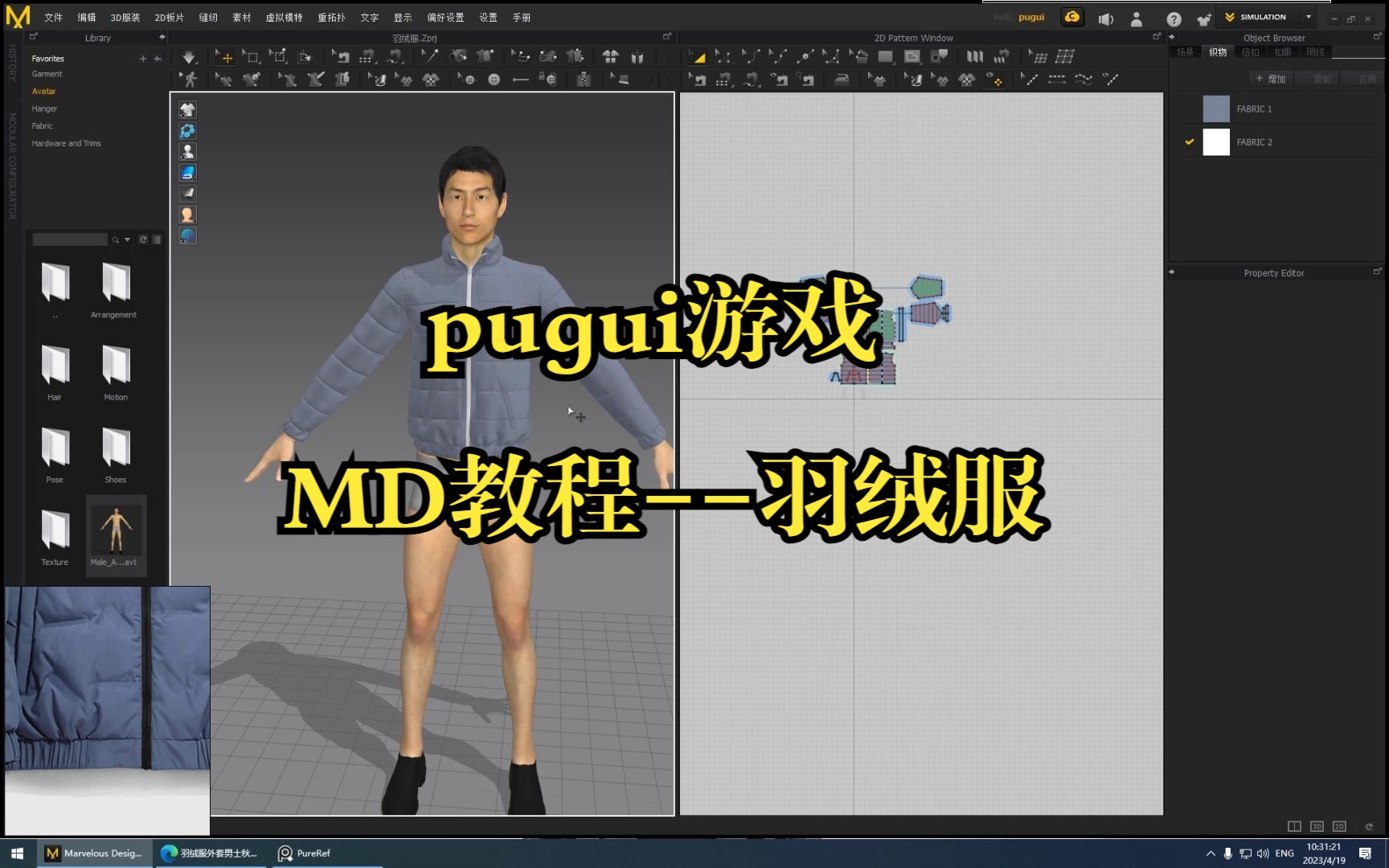Click the ENG language indicator in tray
The image size is (1389, 868).
click(1285, 854)
